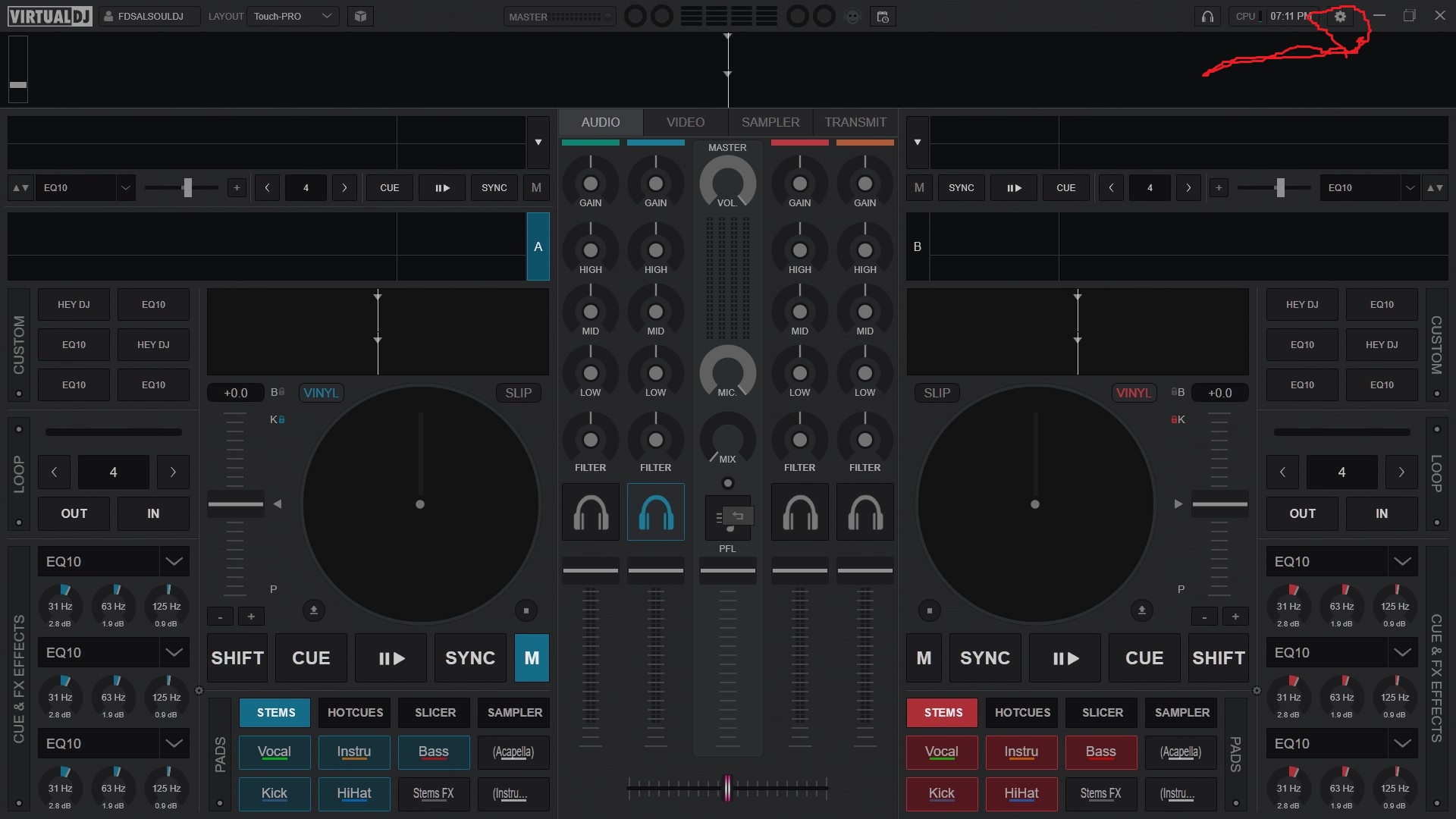Screen dimensions: 1456x819
Task: Click stop icon under left jog wheel
Action: point(526,610)
